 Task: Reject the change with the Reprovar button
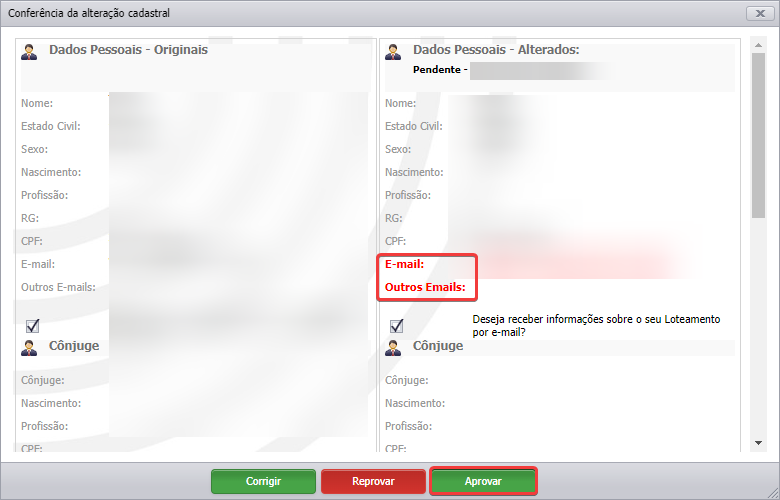373,481
